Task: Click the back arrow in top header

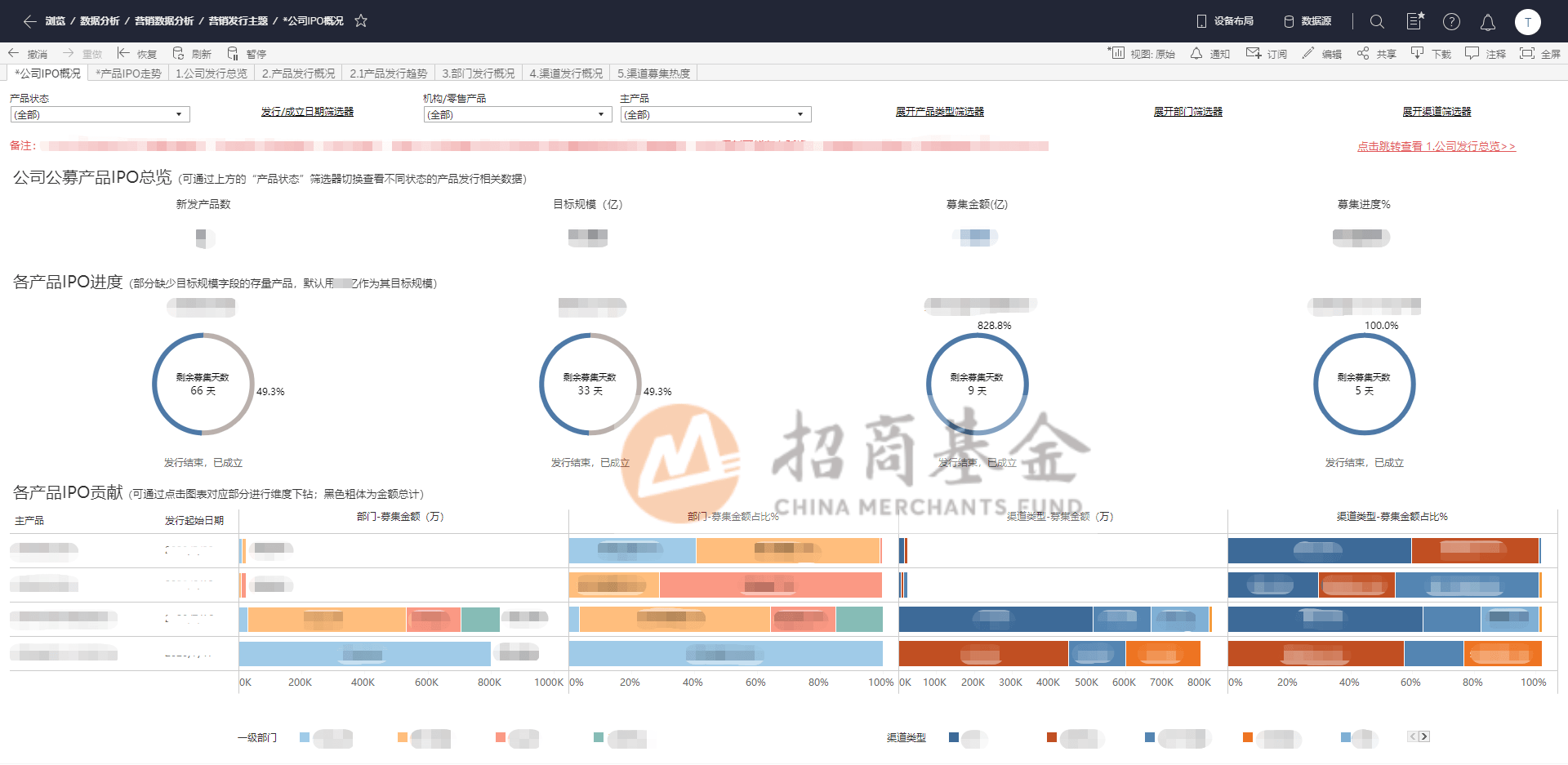Action: click(29, 21)
